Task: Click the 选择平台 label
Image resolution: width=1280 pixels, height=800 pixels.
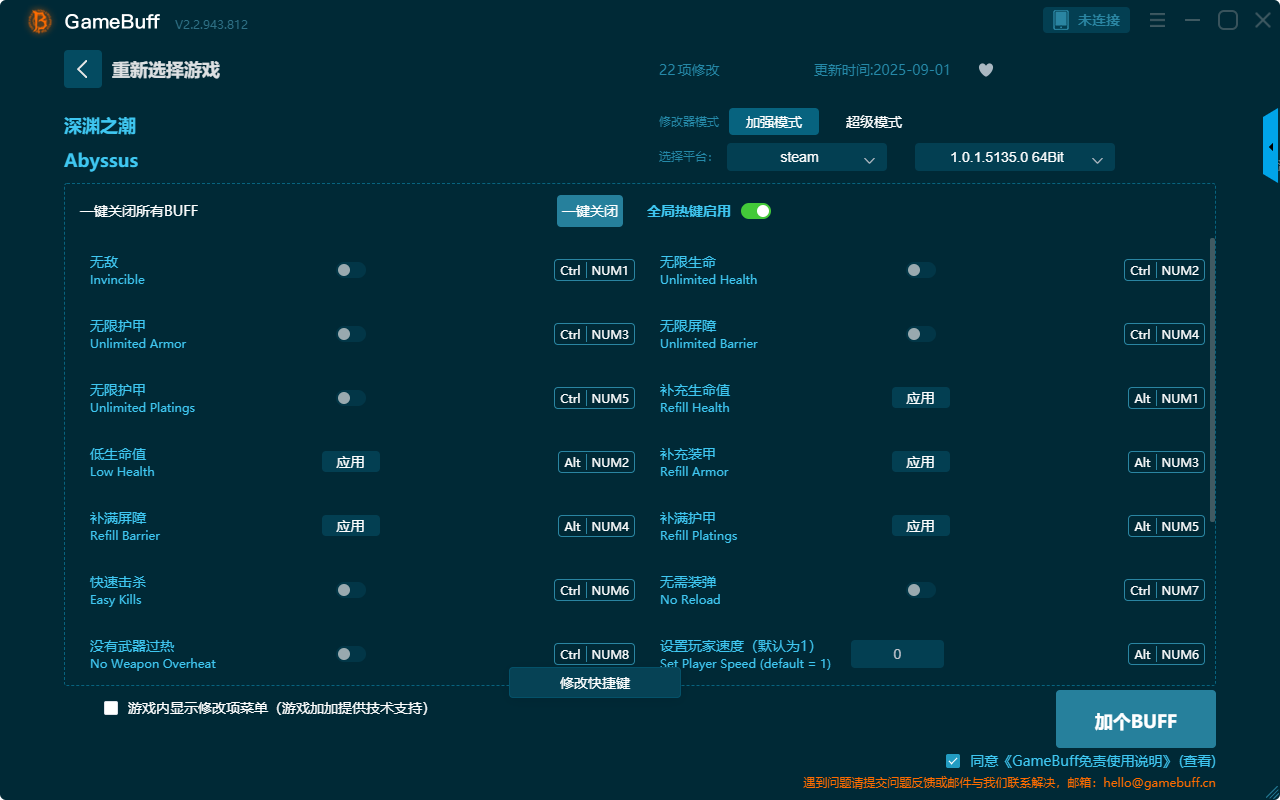Action: click(687, 157)
